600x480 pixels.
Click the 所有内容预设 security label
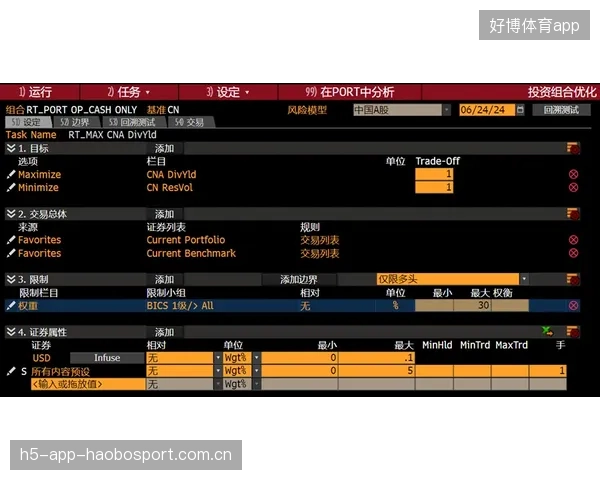pyautogui.click(x=60, y=371)
